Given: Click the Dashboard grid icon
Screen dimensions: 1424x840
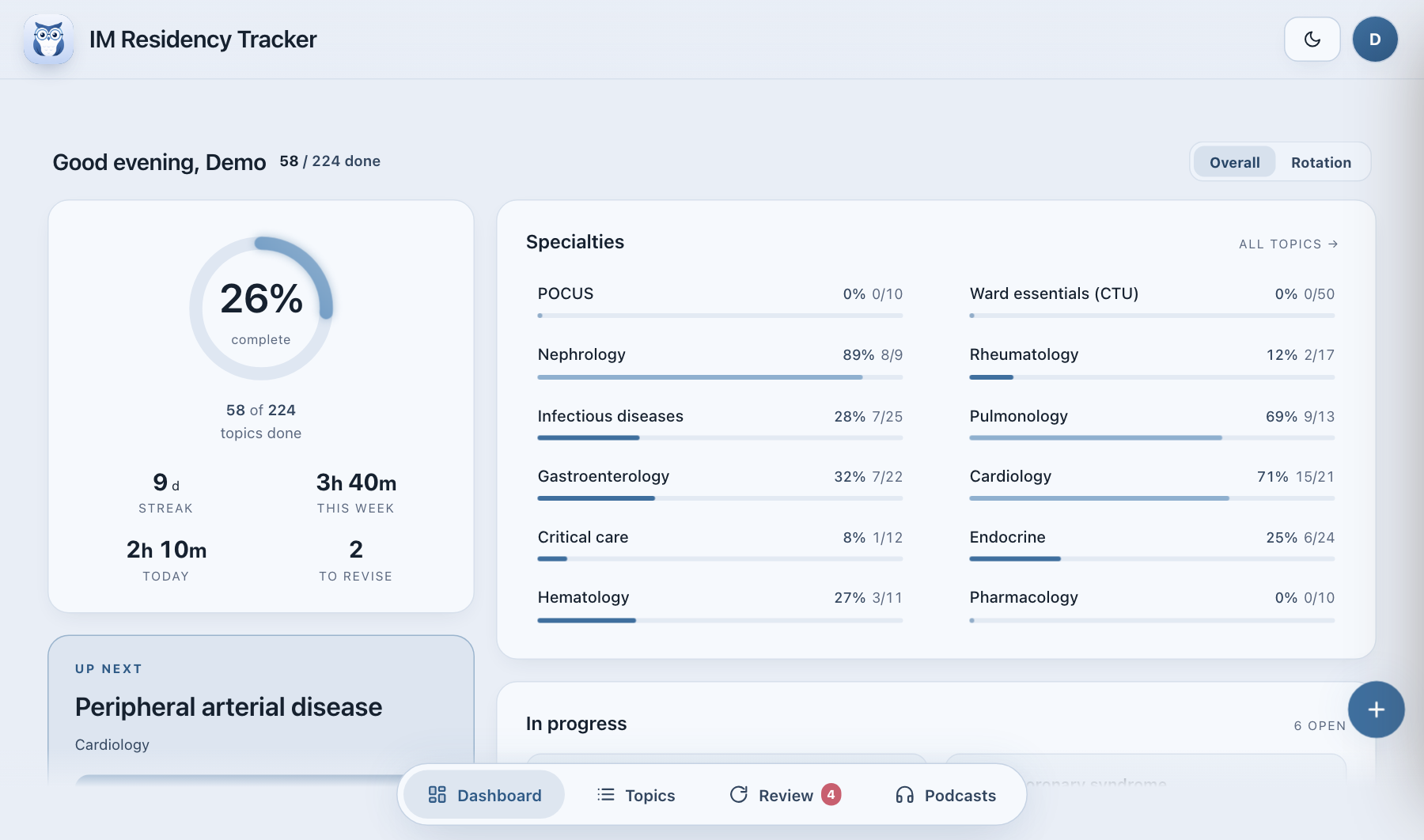Looking at the screenshot, I should (x=437, y=794).
